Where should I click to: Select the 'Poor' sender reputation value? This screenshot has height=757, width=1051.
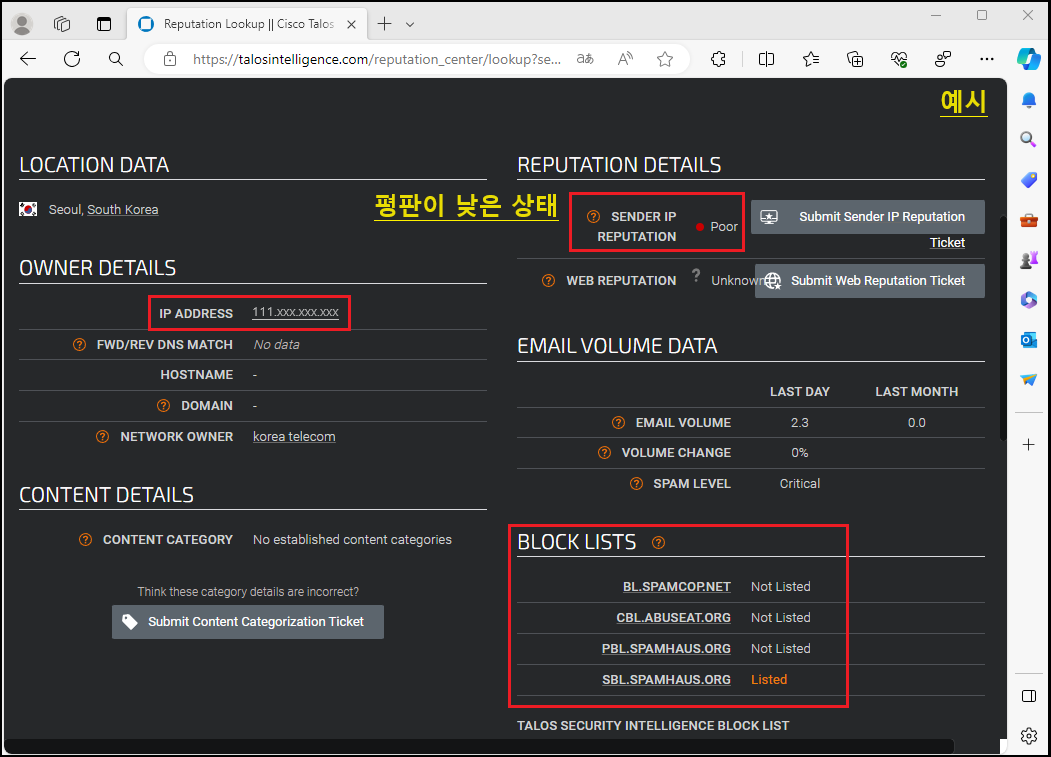pyautogui.click(x=724, y=227)
